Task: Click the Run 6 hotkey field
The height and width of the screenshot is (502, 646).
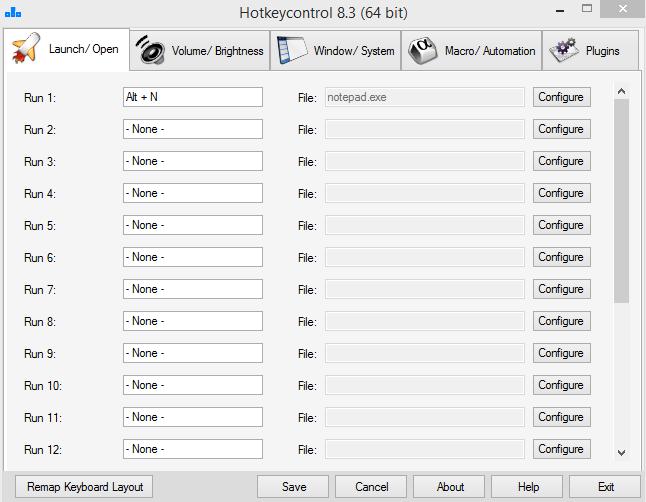Action: click(193, 257)
